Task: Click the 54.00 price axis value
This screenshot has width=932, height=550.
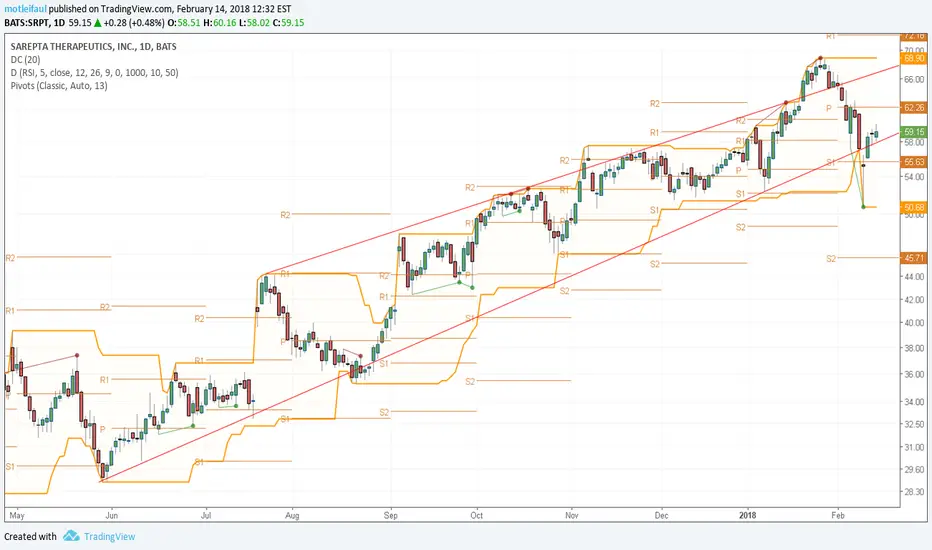Action: point(914,177)
